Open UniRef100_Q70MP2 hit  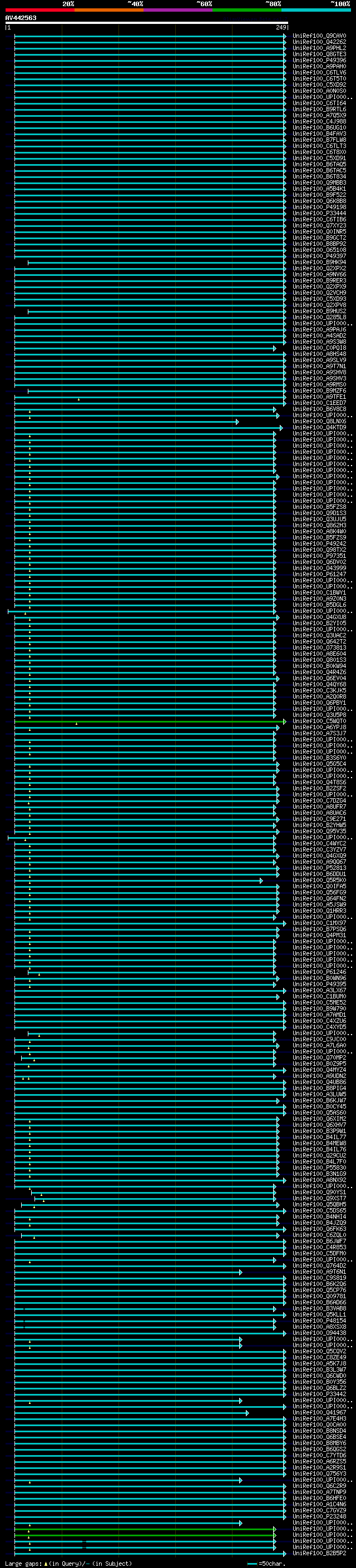click(x=319, y=1057)
